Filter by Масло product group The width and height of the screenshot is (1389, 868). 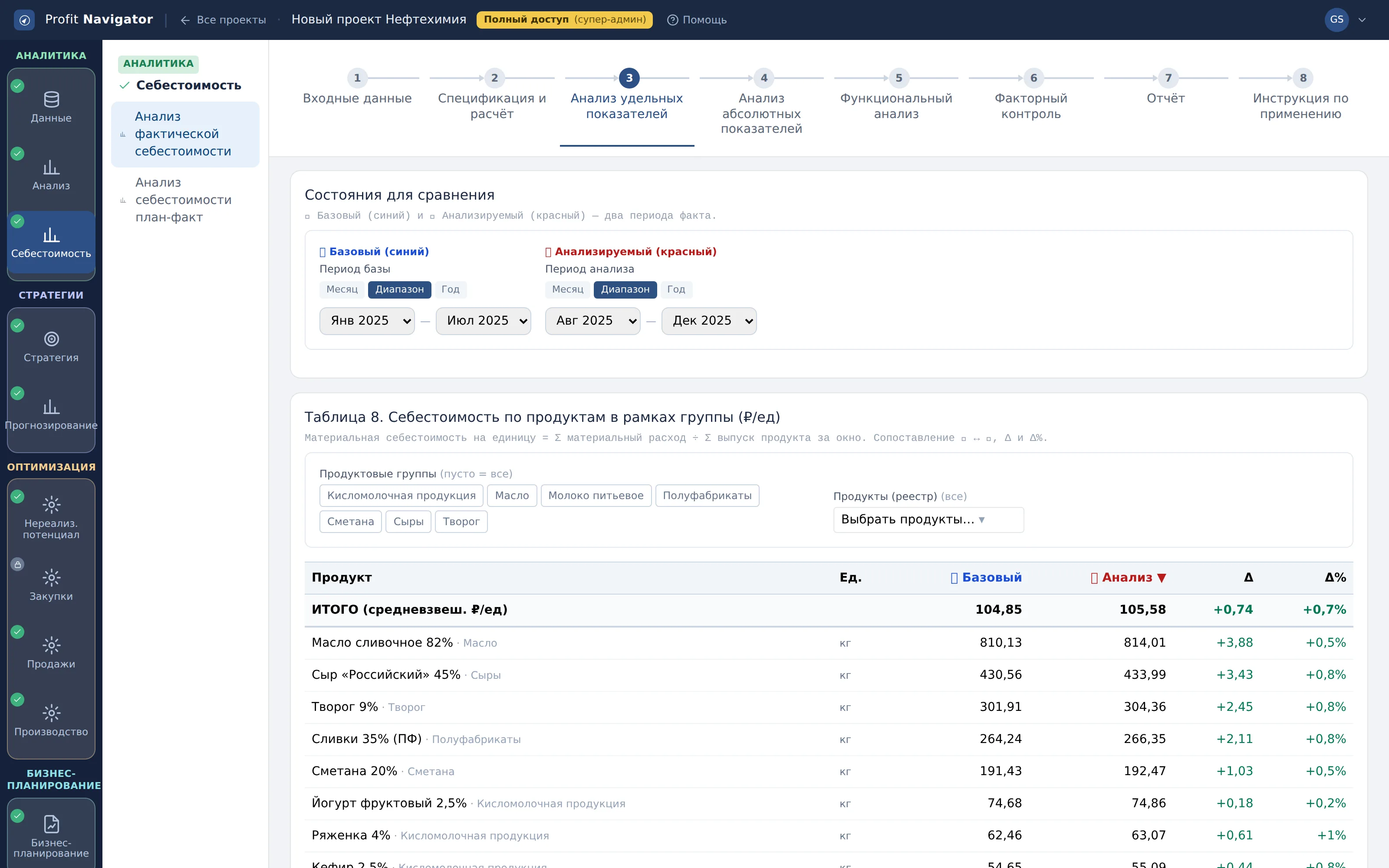pos(512,496)
